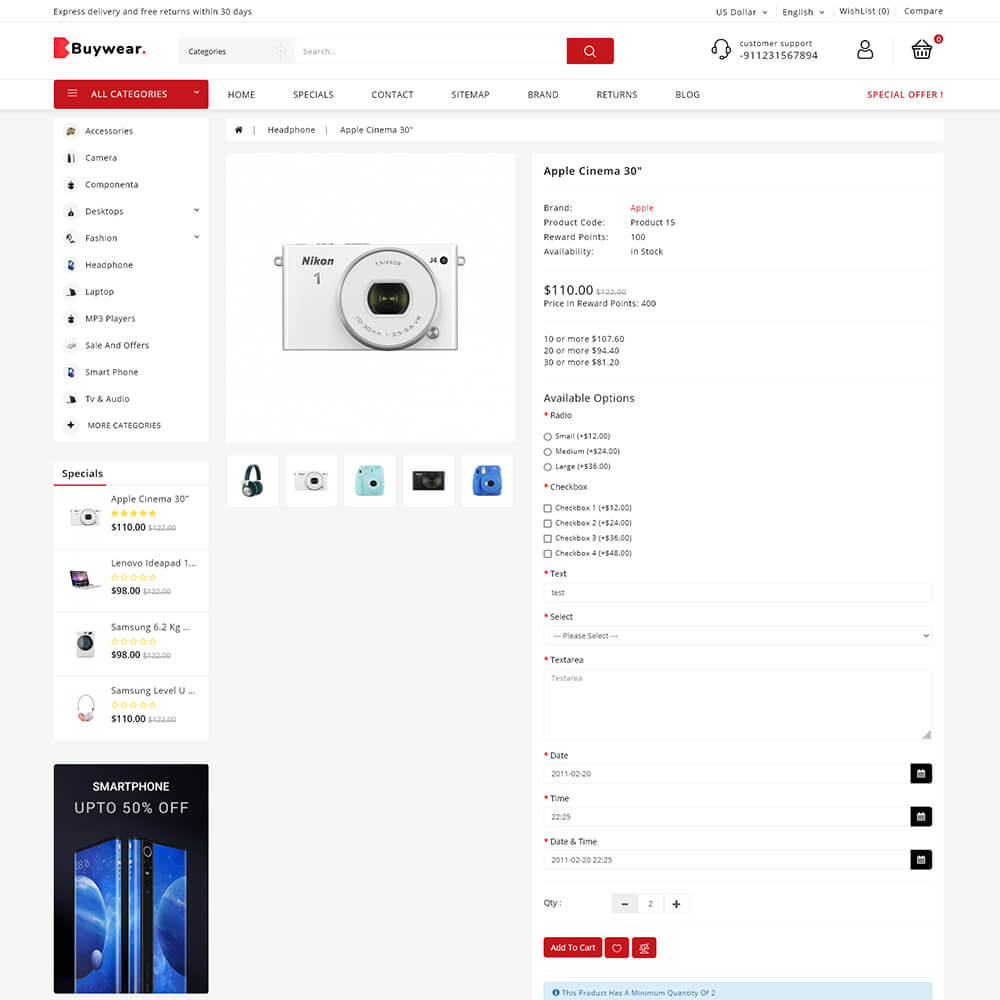
Task: Open the Specials menu item
Action: pyautogui.click(x=313, y=95)
